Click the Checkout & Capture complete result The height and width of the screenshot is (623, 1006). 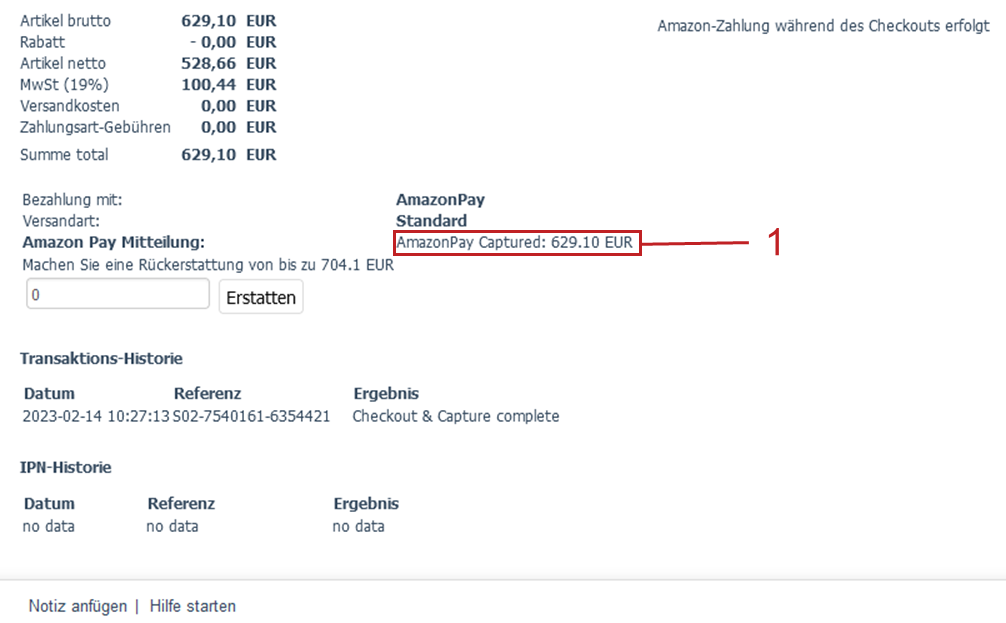[456, 416]
